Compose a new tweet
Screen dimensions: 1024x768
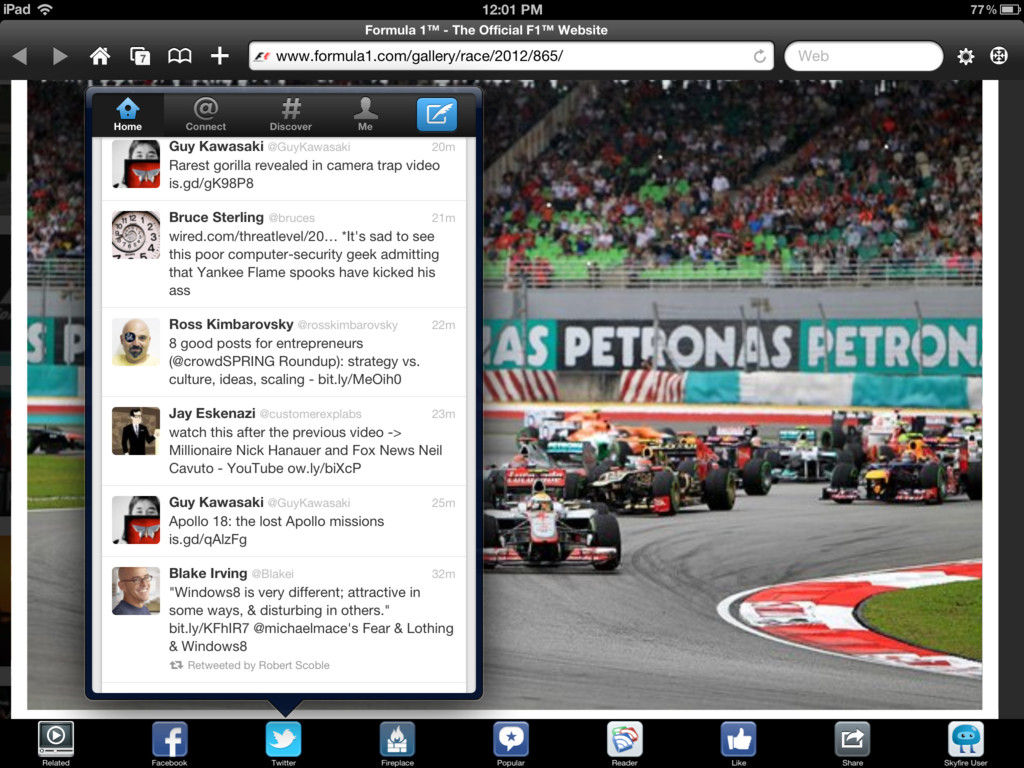[436, 114]
